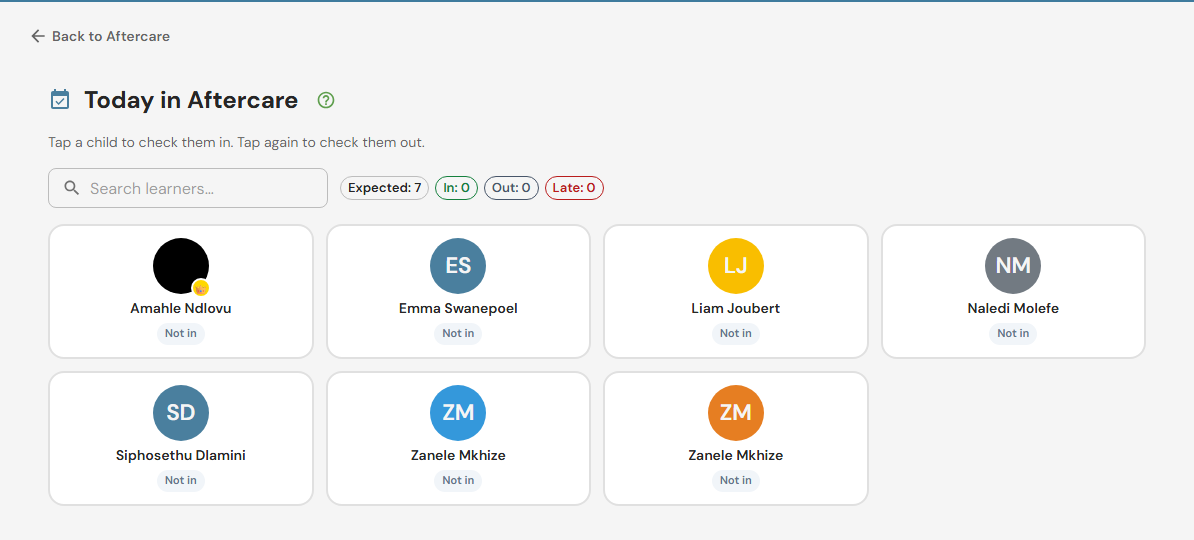Tap the SD avatar for Siphosethu Dlamini
This screenshot has width=1194, height=540.
pos(180,413)
